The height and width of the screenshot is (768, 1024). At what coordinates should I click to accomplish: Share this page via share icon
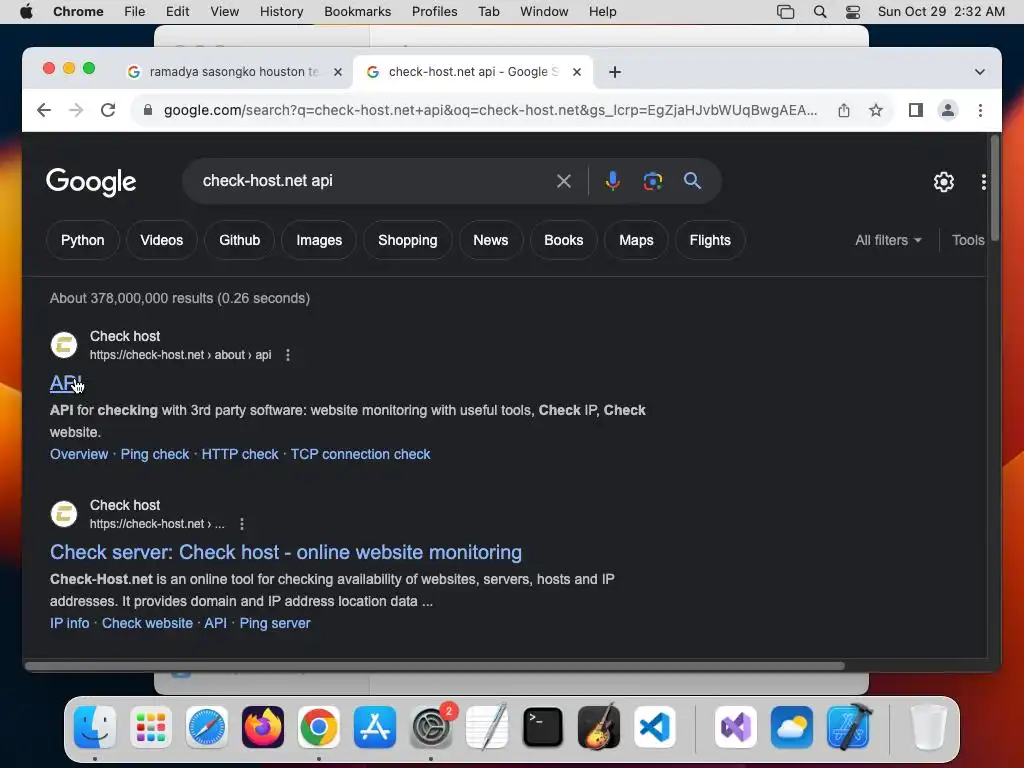coord(844,110)
